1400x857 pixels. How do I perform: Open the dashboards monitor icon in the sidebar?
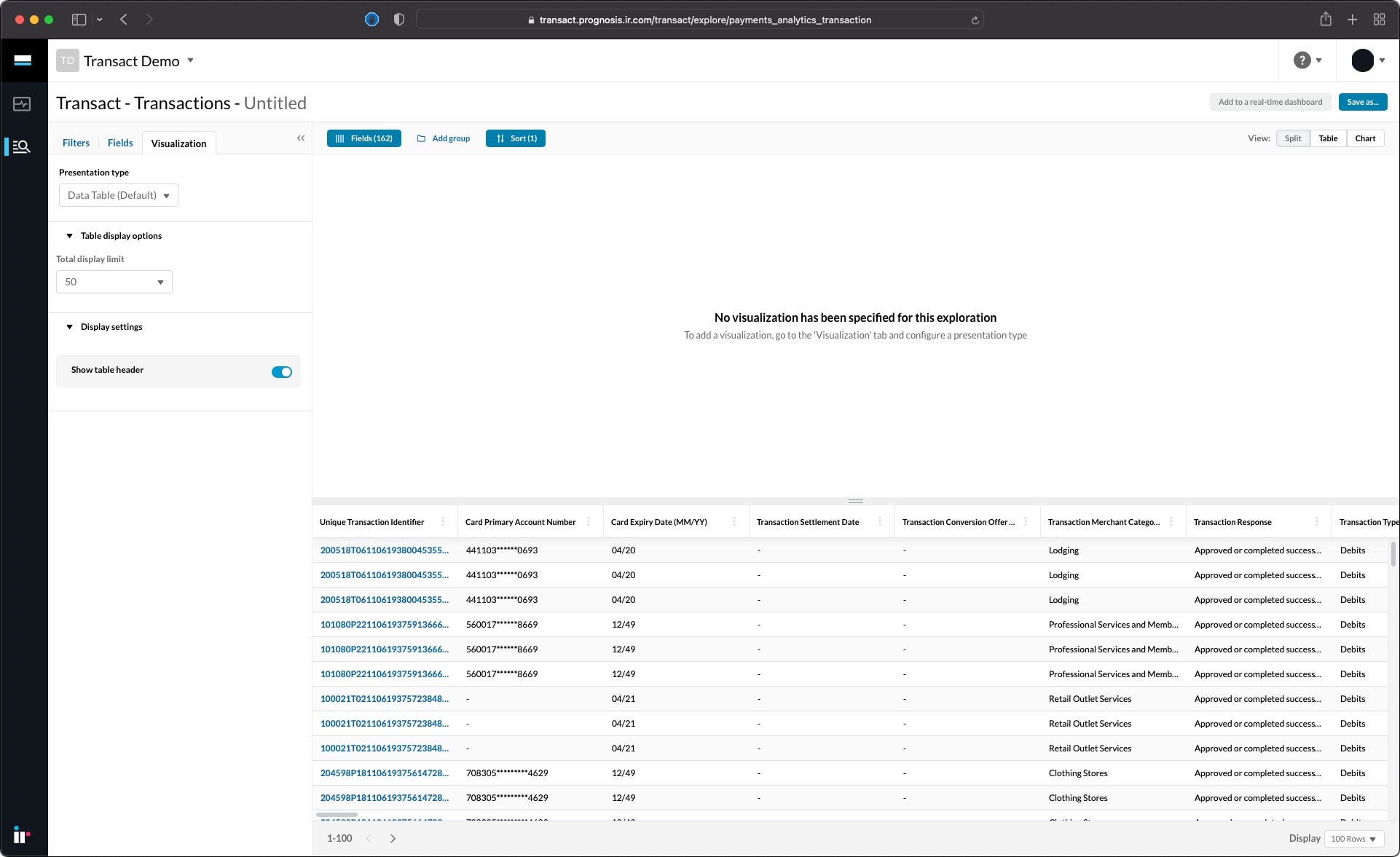coord(22,104)
